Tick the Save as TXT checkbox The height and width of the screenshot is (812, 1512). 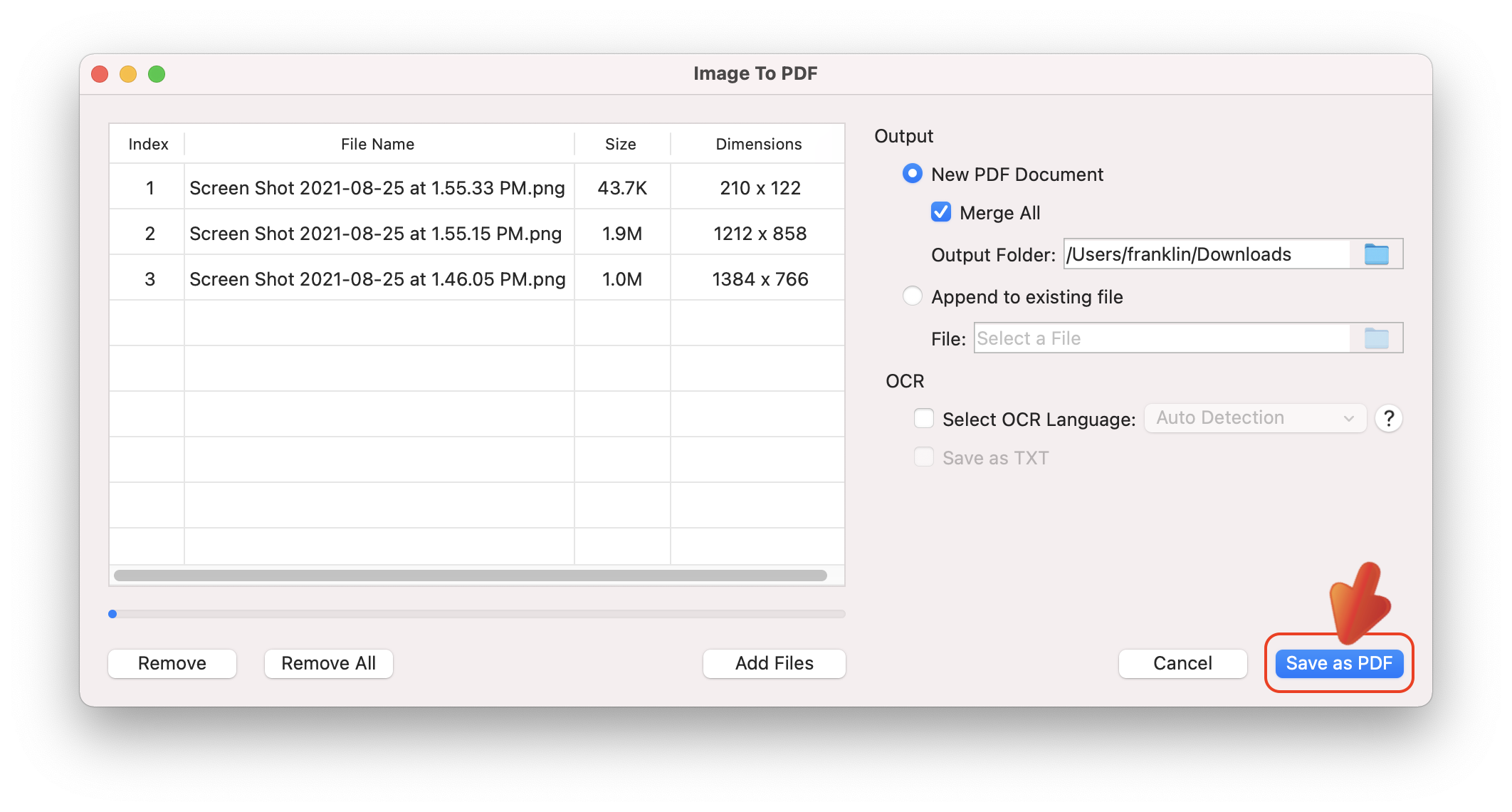(923, 457)
